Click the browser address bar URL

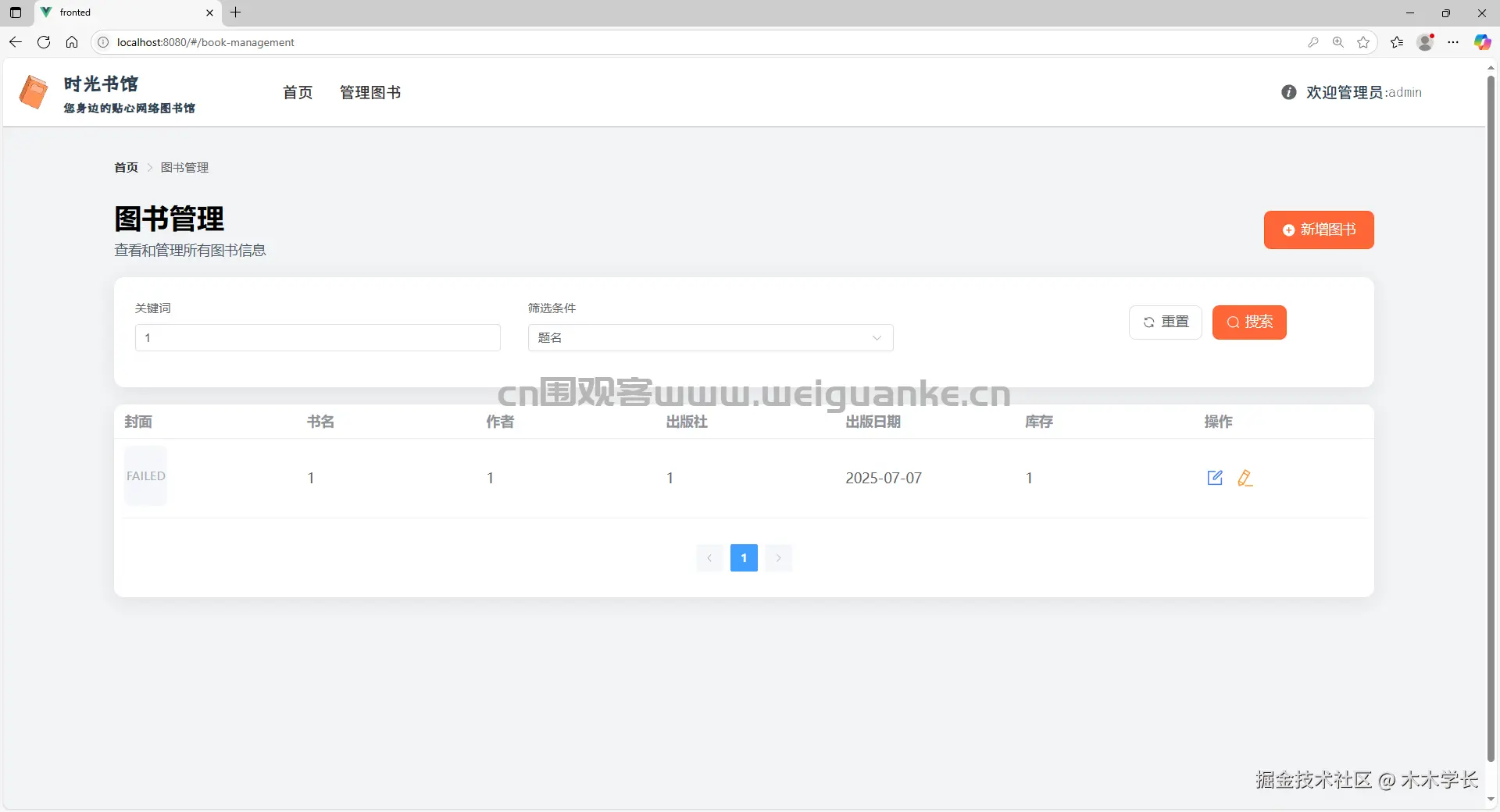coord(205,42)
